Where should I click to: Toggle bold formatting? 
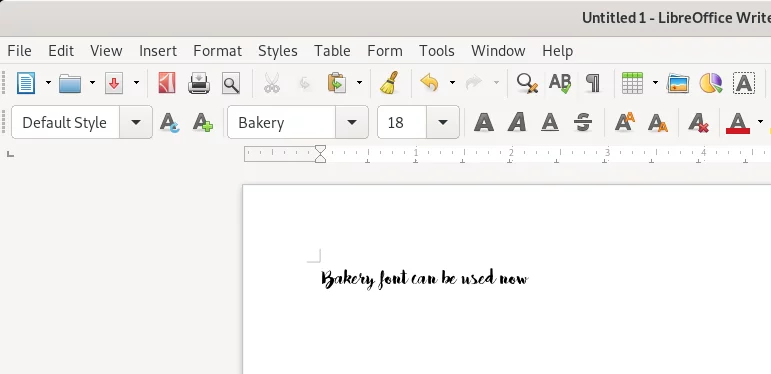click(484, 122)
